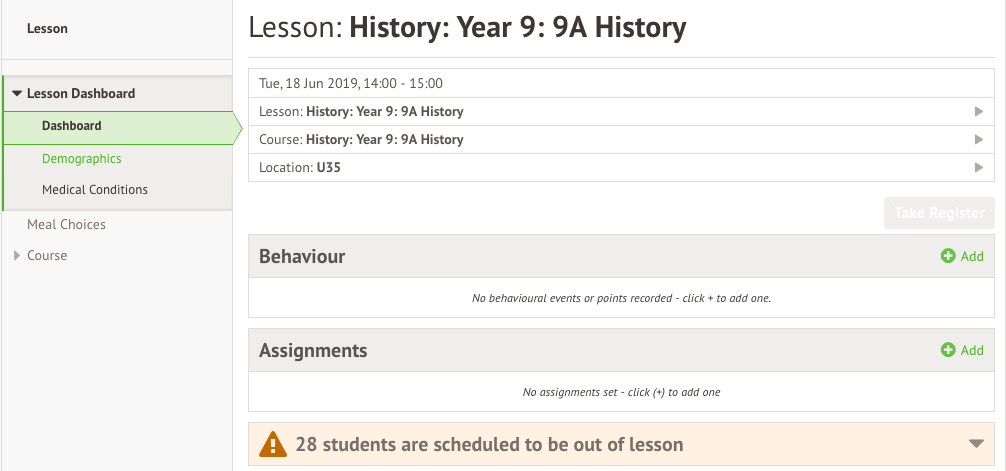
Task: Expand the Course sidebar item
Action: click(17, 256)
